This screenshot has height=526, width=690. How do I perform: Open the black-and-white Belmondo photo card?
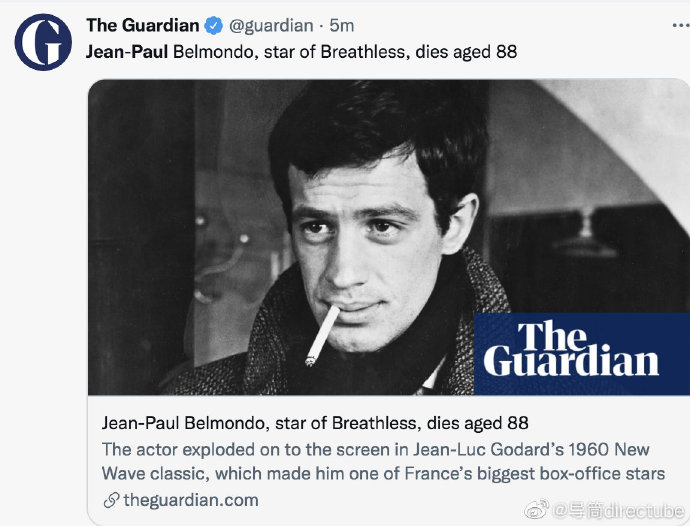click(389, 237)
